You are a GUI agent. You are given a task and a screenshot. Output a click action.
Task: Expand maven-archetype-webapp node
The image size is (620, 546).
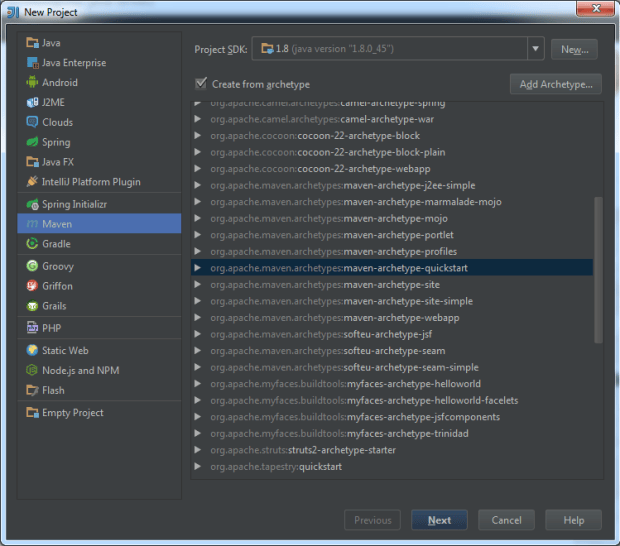198,317
